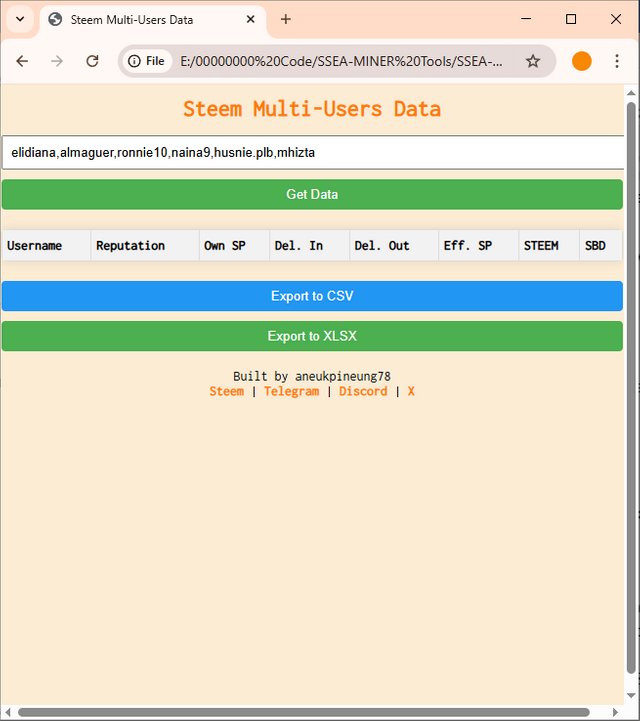Open the tab search chevron dropdown
Screen dimensions: 640x721
[x=20, y=19]
